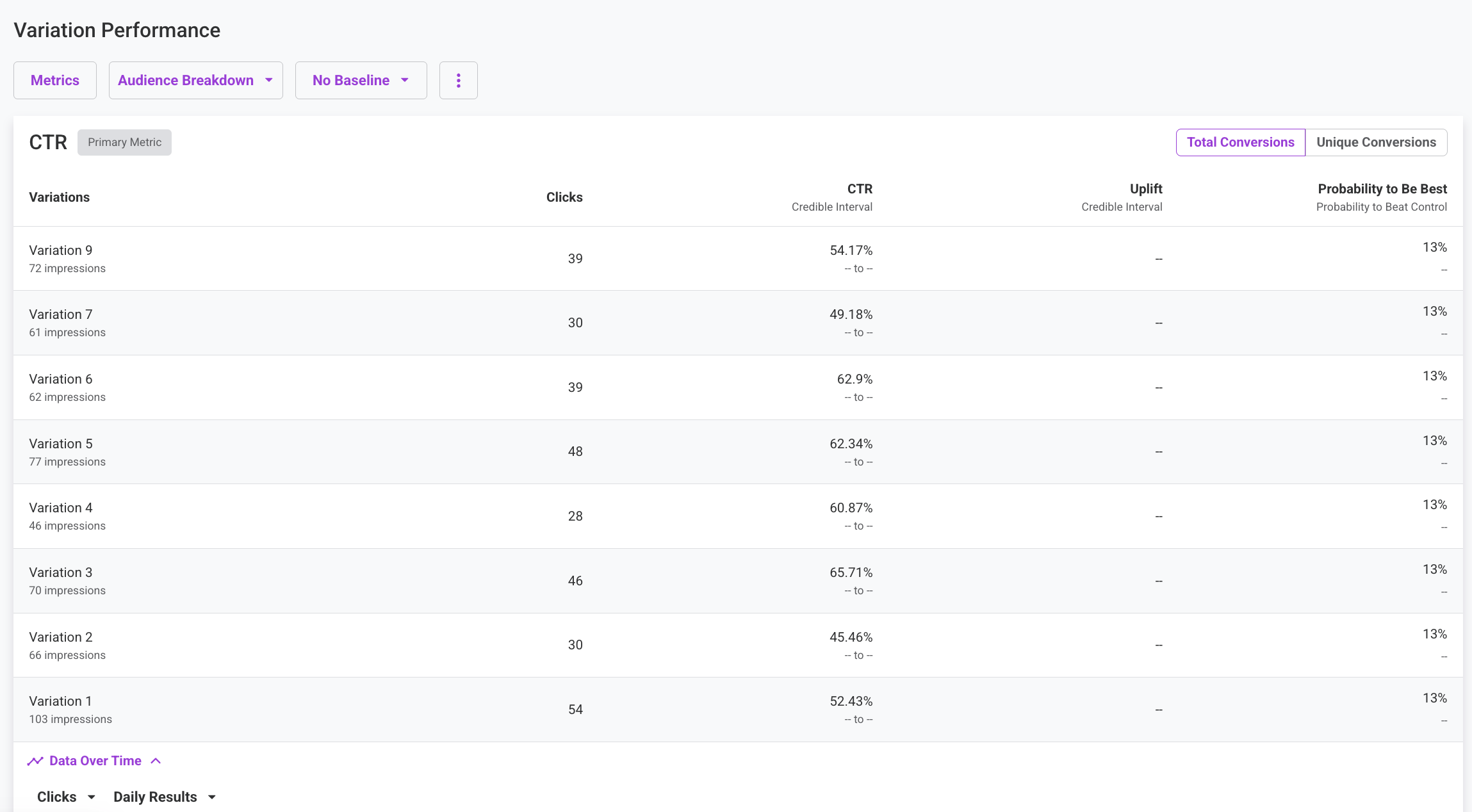1472x812 pixels.
Task: Open the No Baseline dropdown
Action: coord(361,80)
